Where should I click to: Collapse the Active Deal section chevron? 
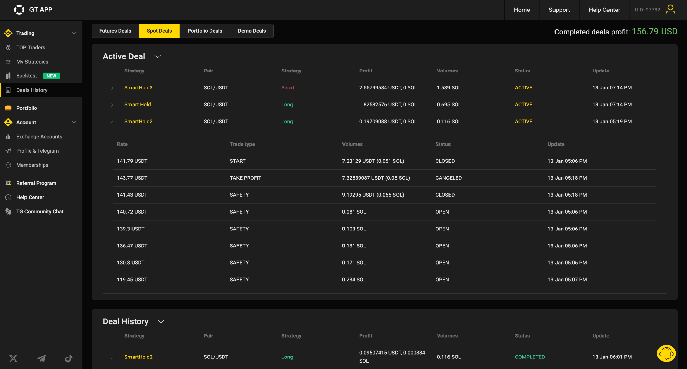[x=158, y=57]
